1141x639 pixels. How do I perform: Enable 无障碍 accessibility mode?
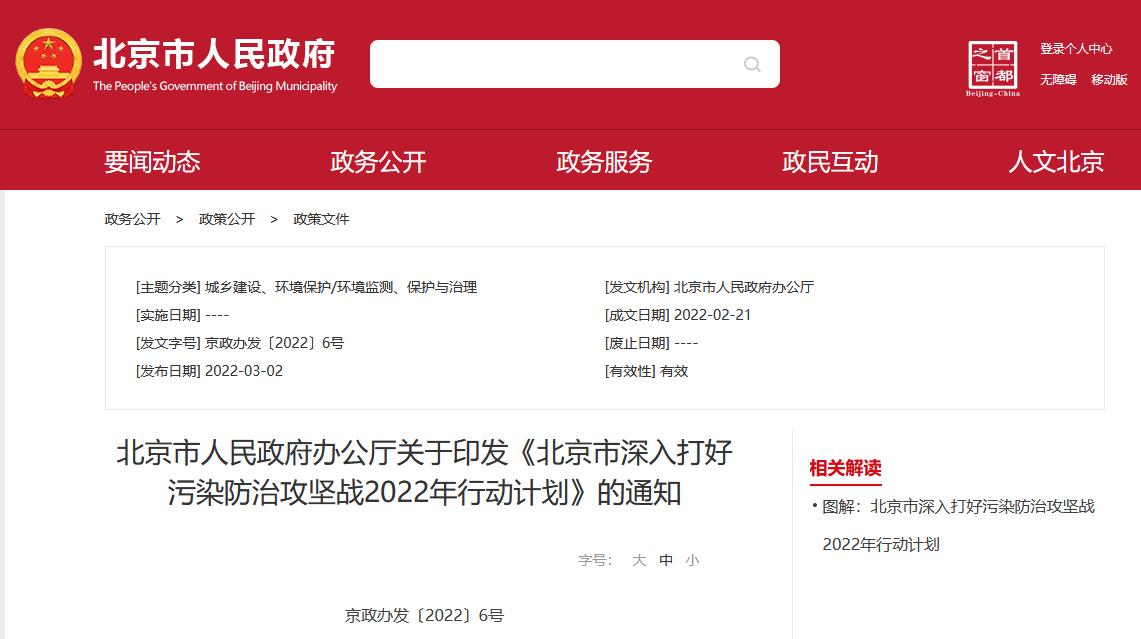tap(1058, 80)
